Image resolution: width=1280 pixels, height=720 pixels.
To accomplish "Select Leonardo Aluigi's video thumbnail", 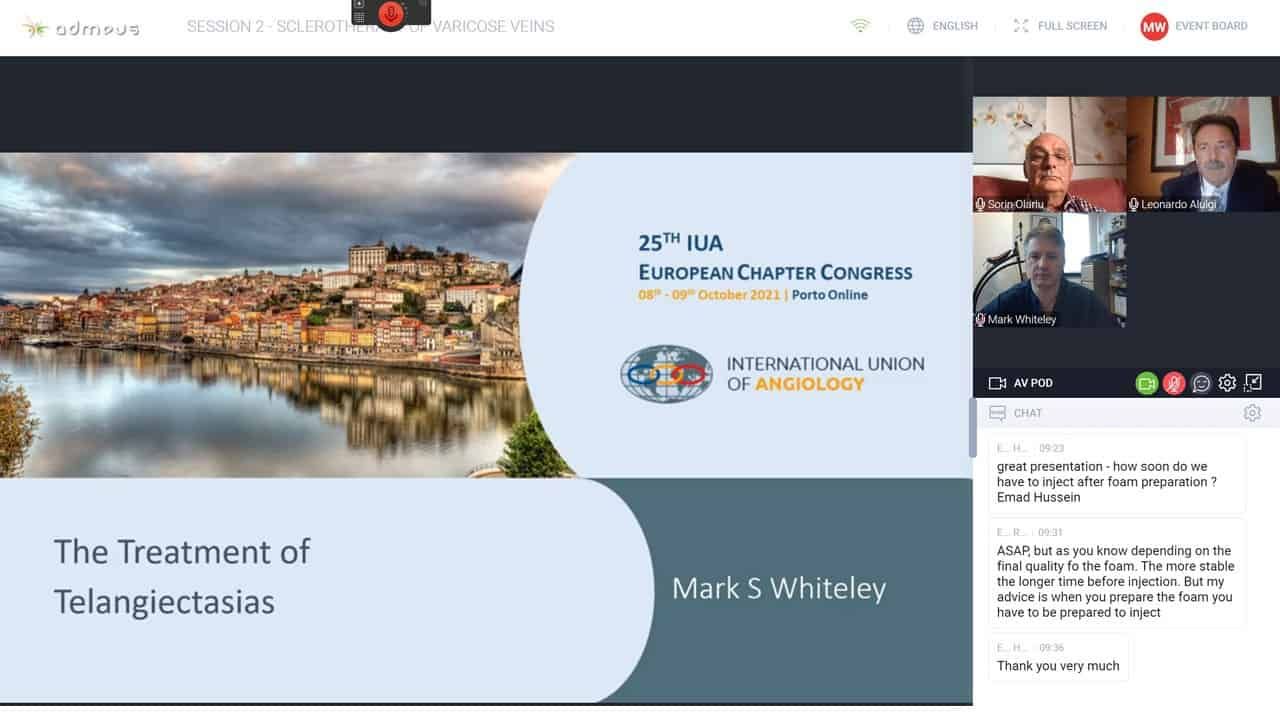I will [1203, 154].
